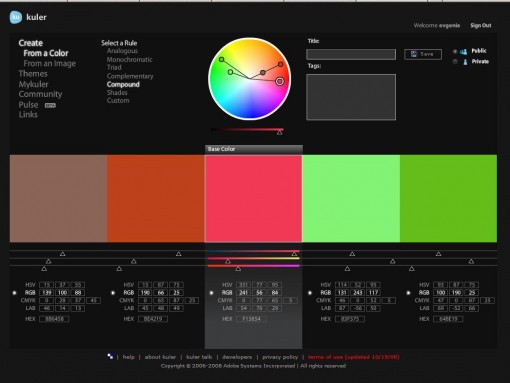The width and height of the screenshot is (510, 383).
Task: Open the kuler talk link
Action: point(199,357)
